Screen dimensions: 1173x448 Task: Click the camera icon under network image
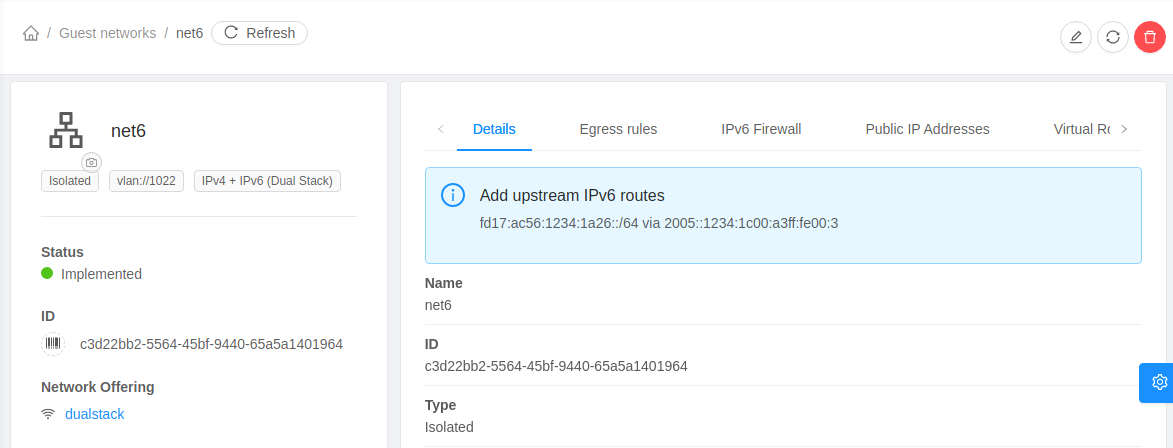click(92, 162)
